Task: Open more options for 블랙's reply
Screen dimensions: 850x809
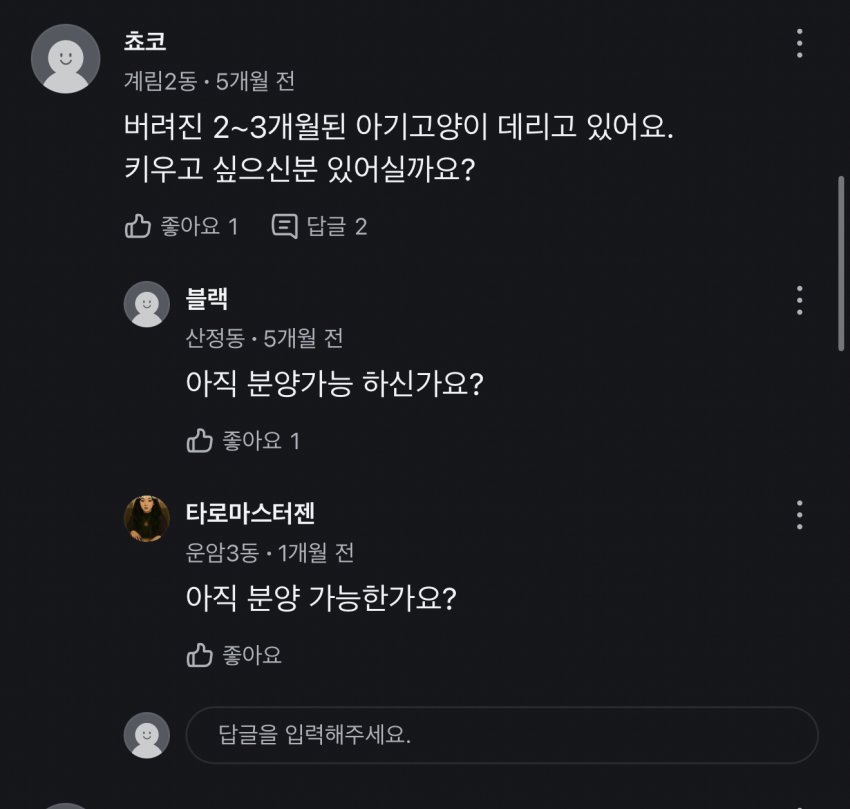Action: pos(799,300)
